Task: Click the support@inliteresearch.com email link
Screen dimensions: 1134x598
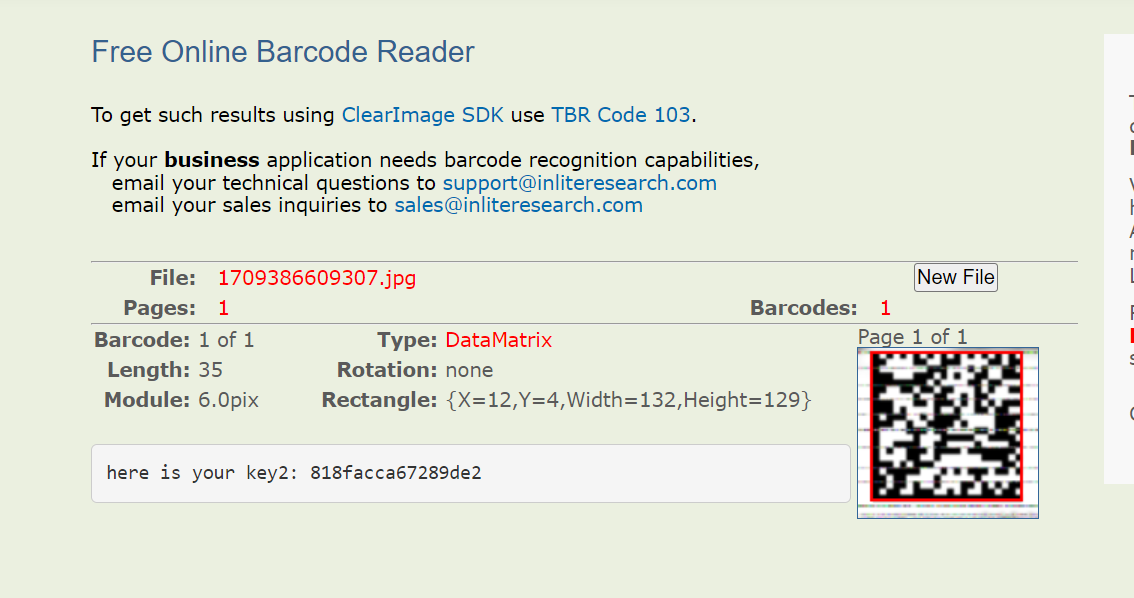Action: pyautogui.click(x=579, y=183)
